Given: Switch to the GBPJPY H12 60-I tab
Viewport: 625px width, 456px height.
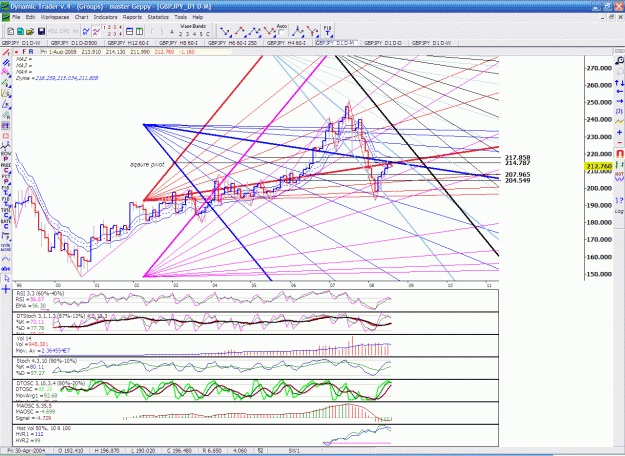Looking at the screenshot, I should [x=128, y=43].
